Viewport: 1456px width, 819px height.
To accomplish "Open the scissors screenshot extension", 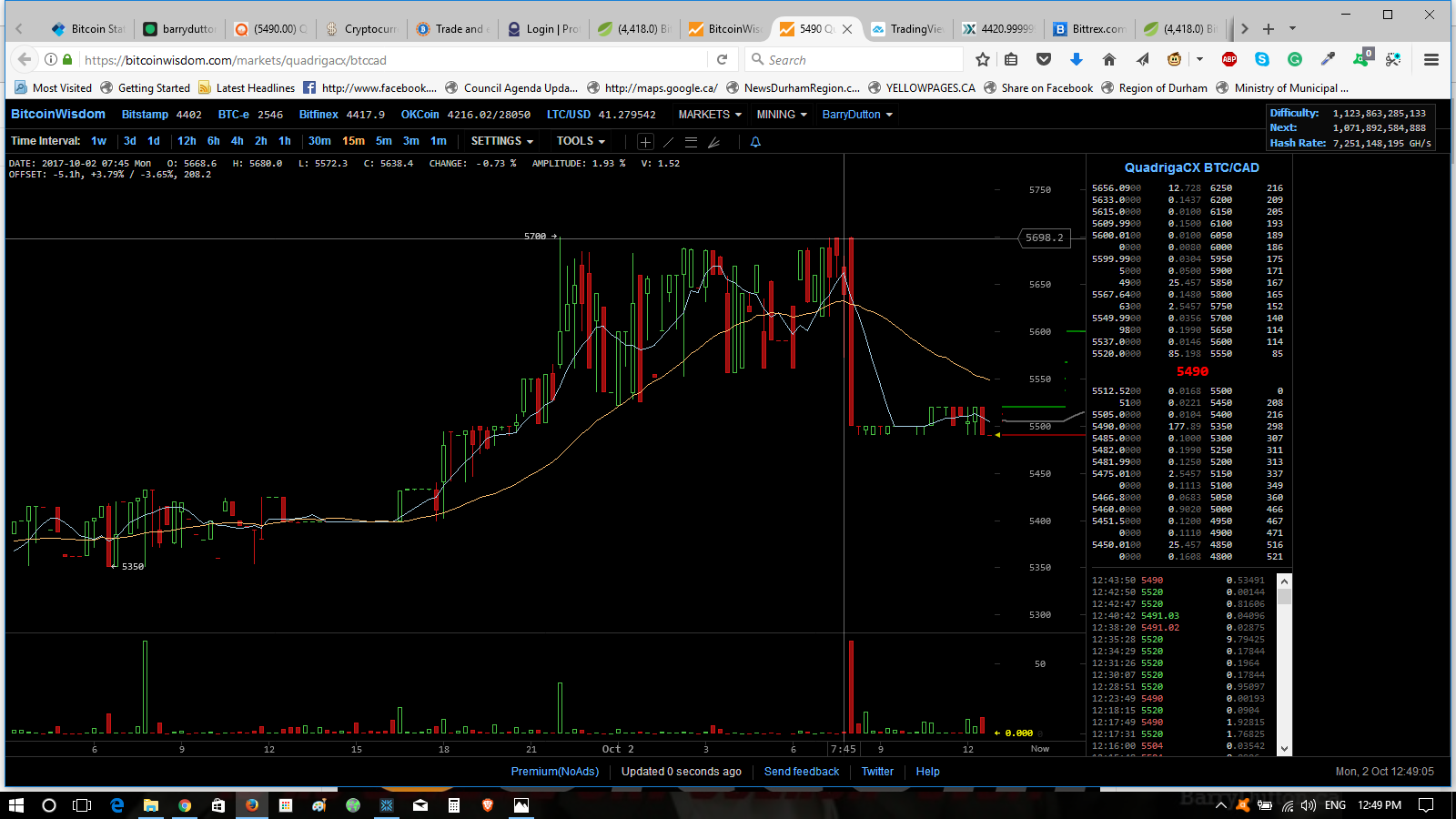I will coord(1393,60).
